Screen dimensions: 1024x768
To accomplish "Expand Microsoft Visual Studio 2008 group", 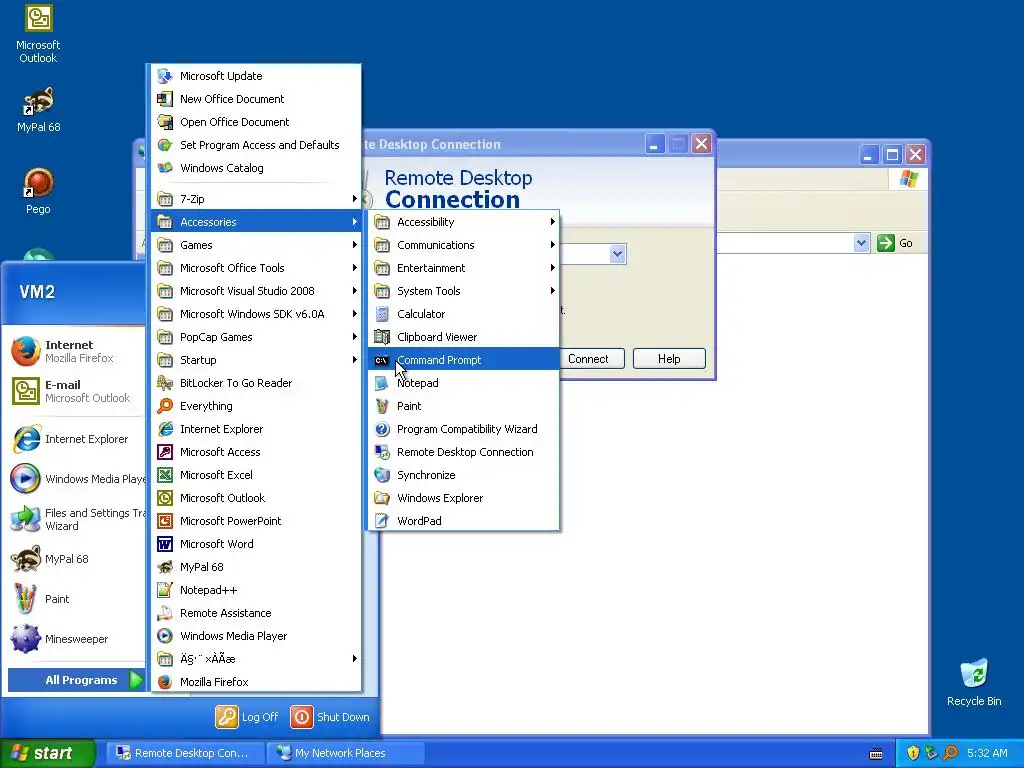I will pyautogui.click(x=256, y=291).
